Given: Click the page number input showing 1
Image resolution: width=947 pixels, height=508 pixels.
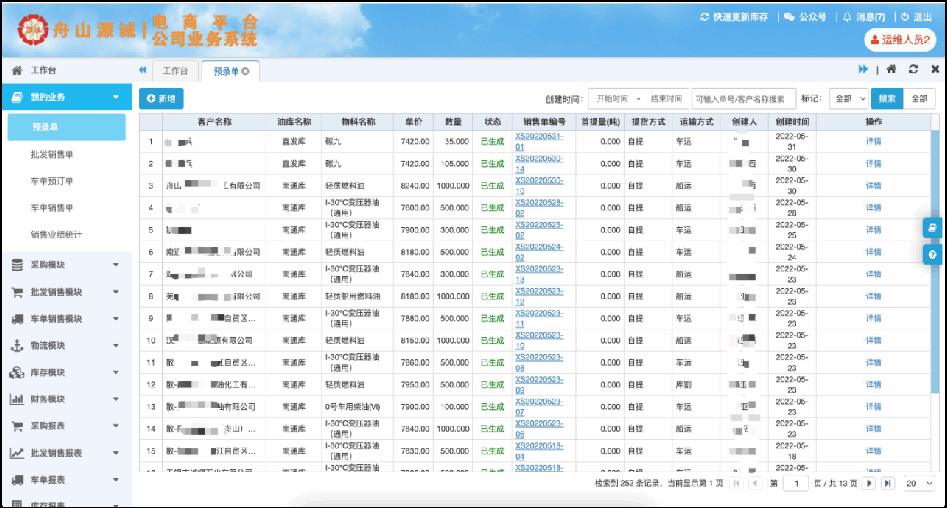Looking at the screenshot, I should (x=796, y=483).
